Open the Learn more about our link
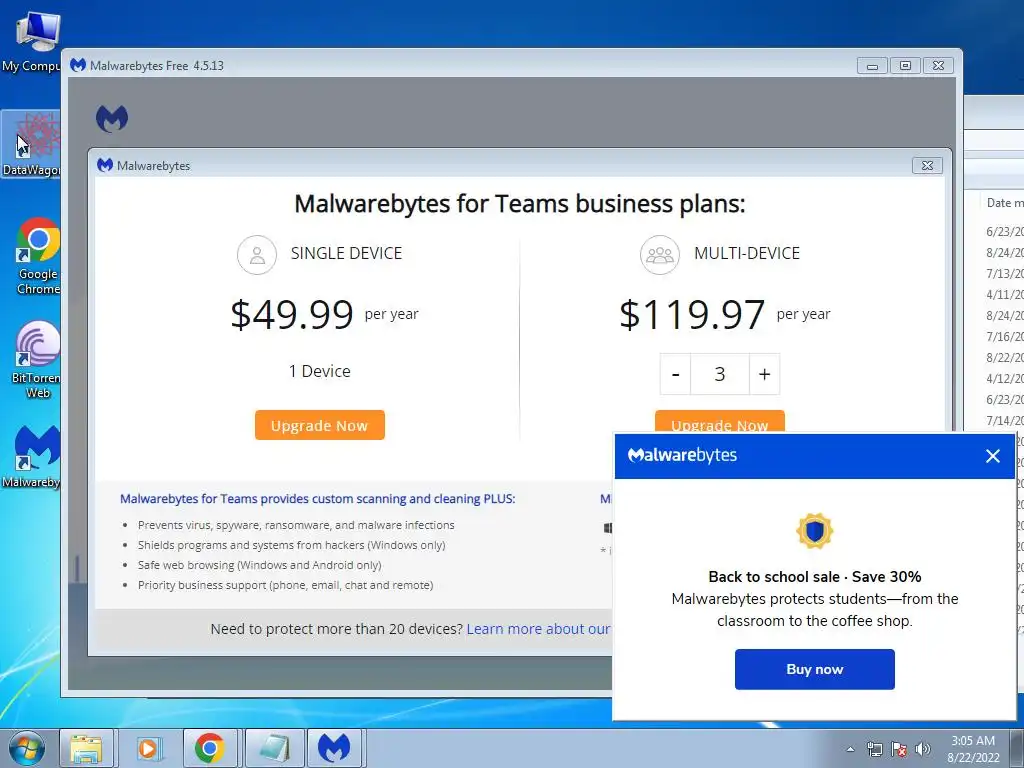 pyautogui.click(x=539, y=629)
